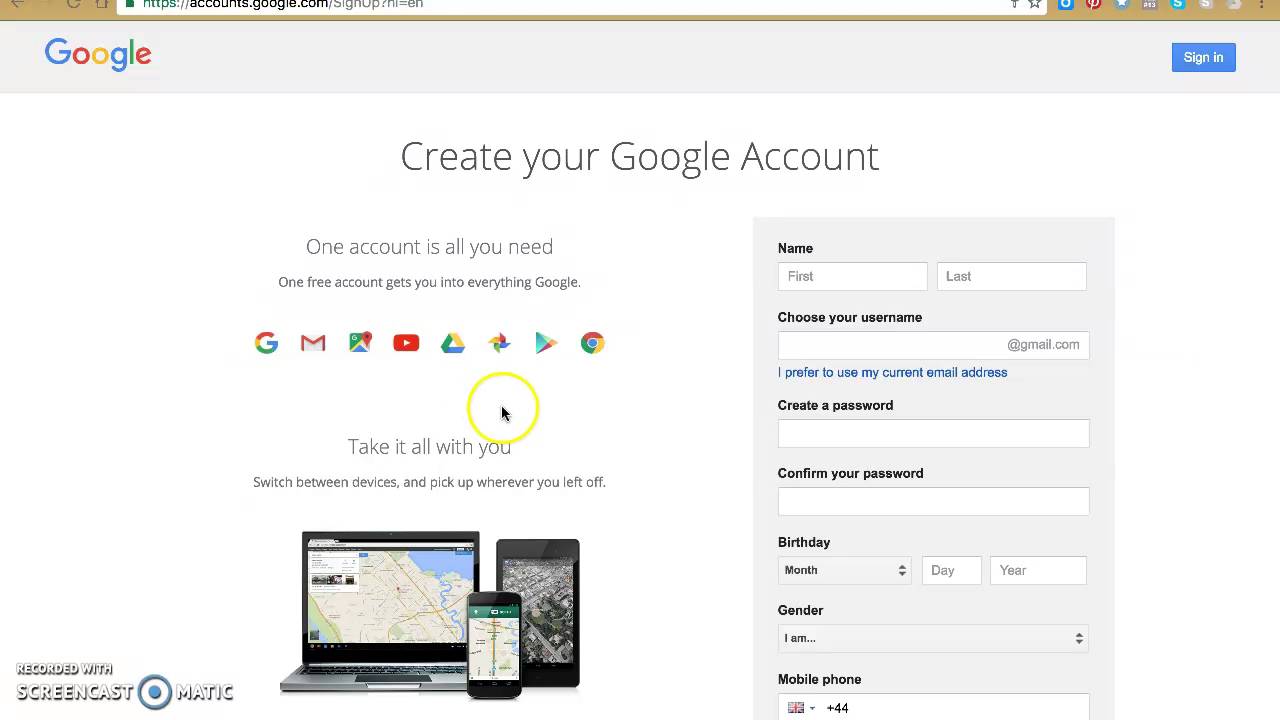Click the Pinterest extension icon in browser toolbar
Screen dimensions: 1280x720
tap(1093, 4)
